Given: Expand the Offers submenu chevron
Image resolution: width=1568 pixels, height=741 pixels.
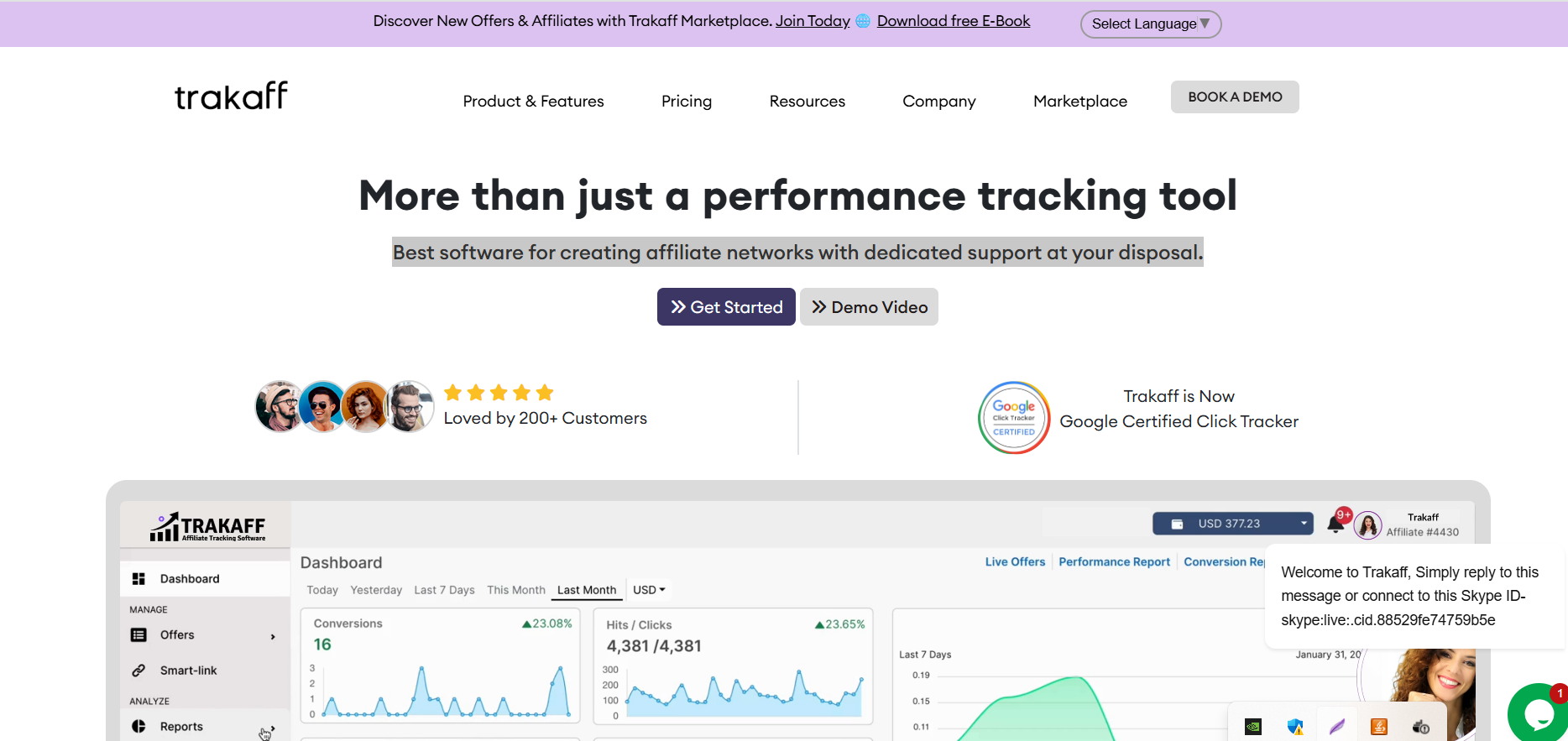Looking at the screenshot, I should (x=273, y=636).
